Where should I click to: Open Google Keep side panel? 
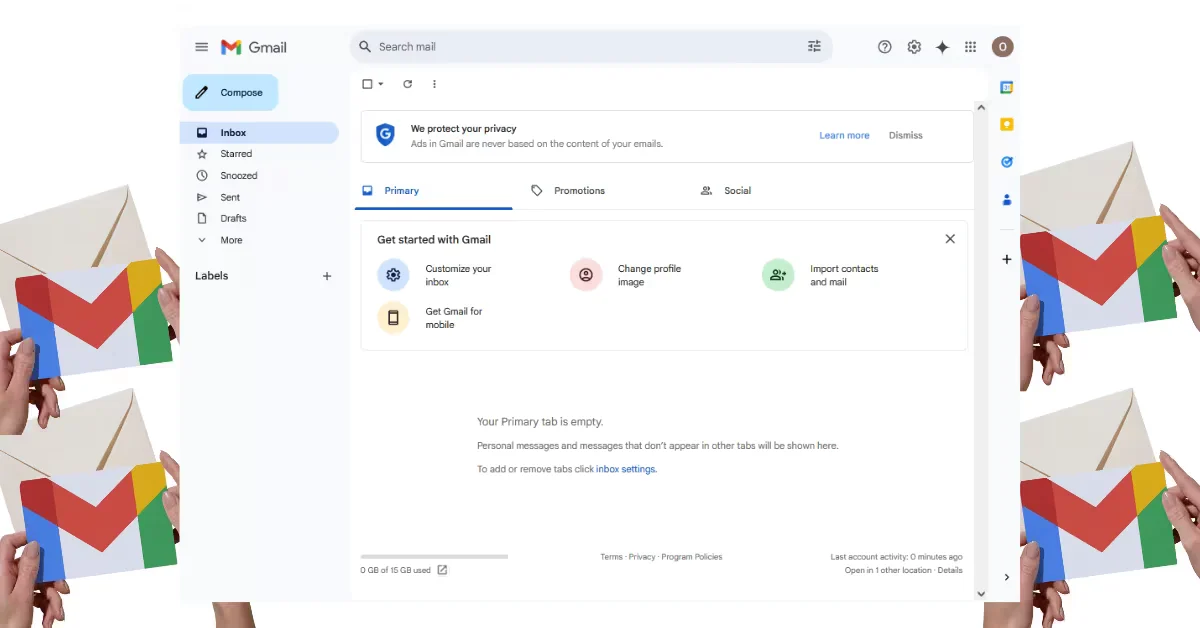click(1007, 124)
